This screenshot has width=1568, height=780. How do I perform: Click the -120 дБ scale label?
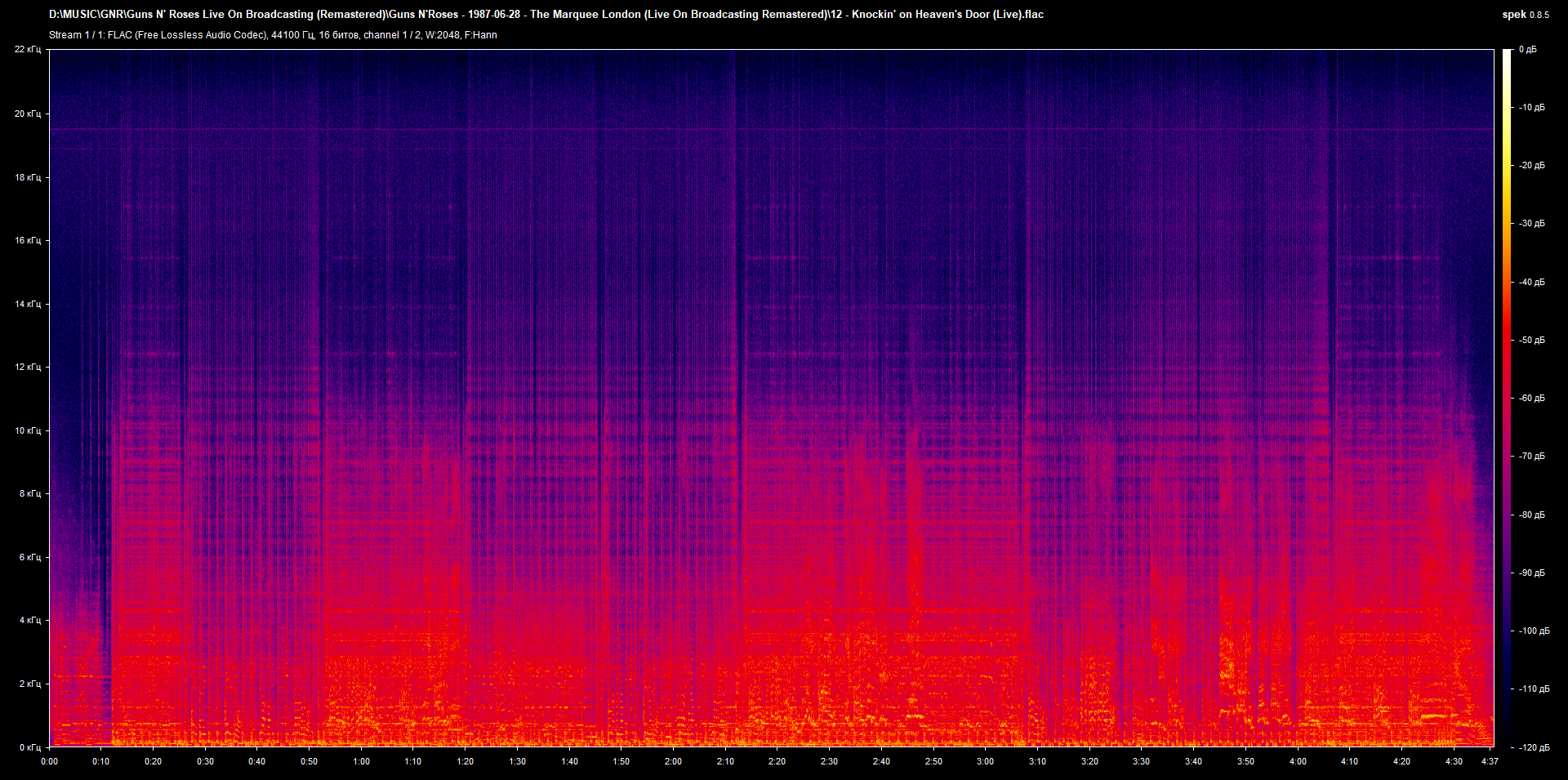point(1533,747)
